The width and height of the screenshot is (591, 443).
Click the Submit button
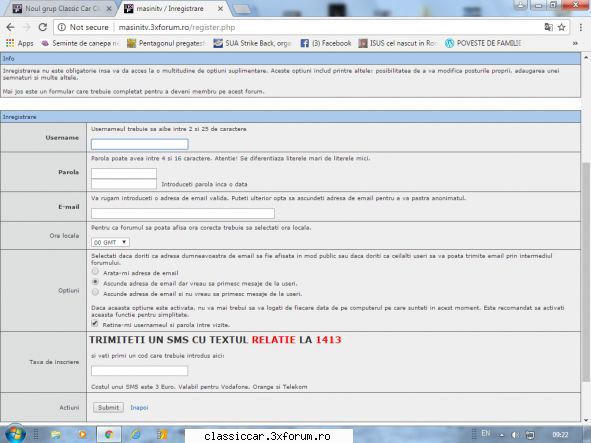pyautogui.click(x=109, y=408)
